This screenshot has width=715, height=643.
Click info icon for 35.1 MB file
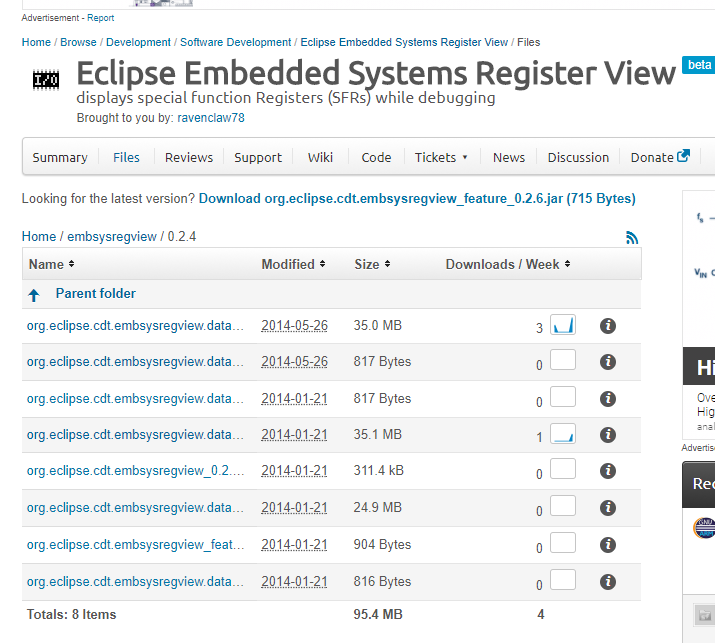pos(607,435)
